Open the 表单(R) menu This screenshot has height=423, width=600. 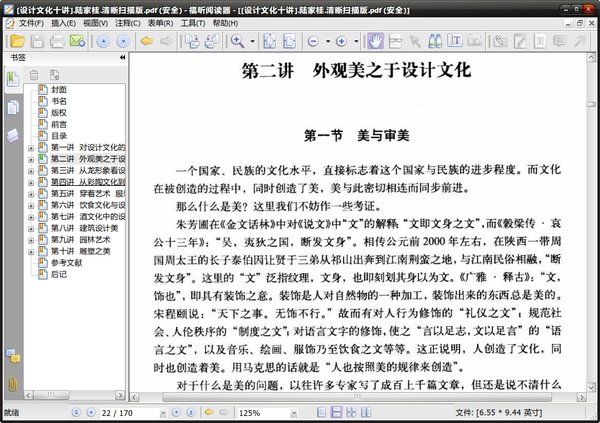pyautogui.click(x=161, y=23)
